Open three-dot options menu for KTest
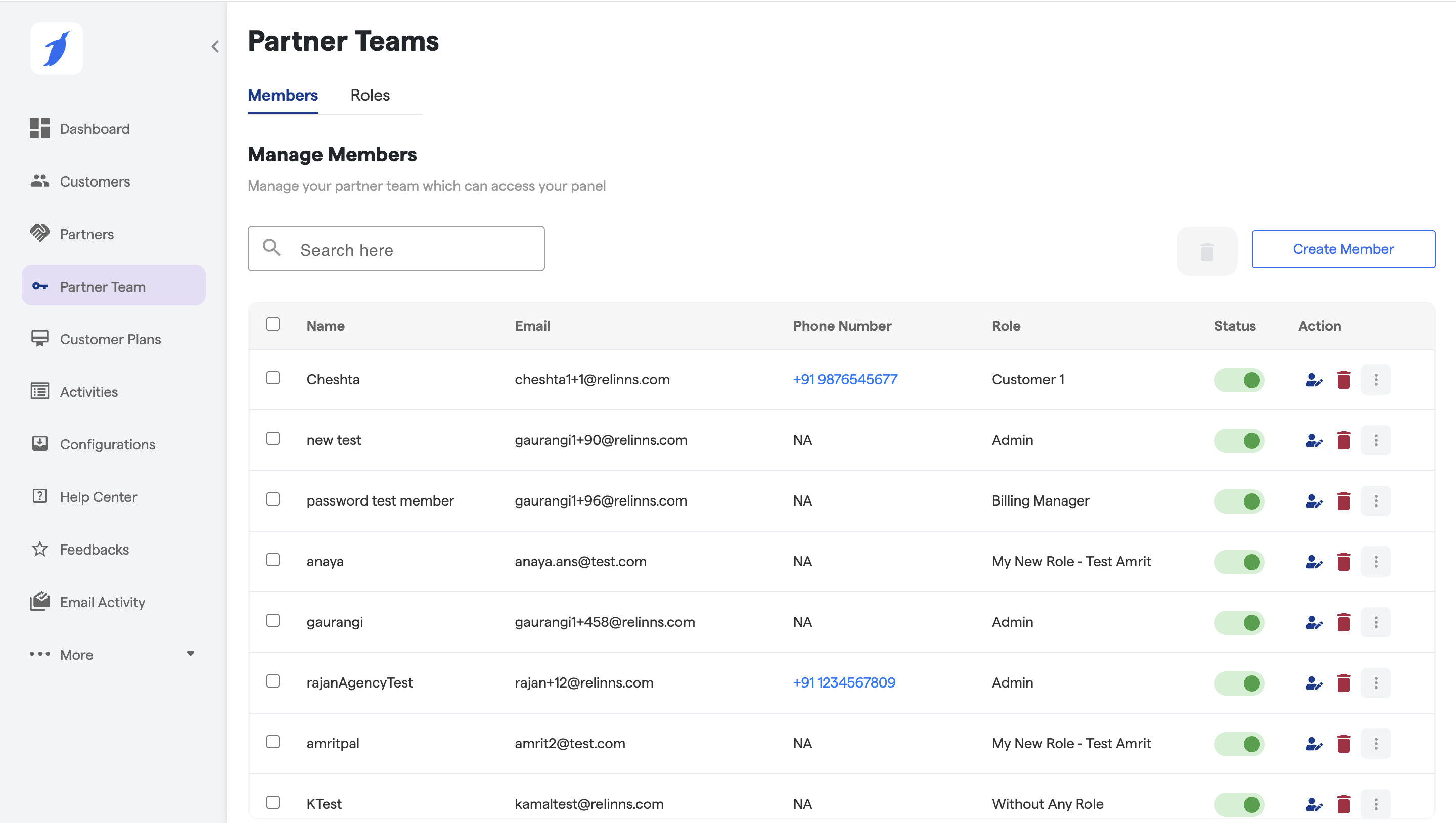Image resolution: width=1456 pixels, height=823 pixels. (x=1376, y=804)
